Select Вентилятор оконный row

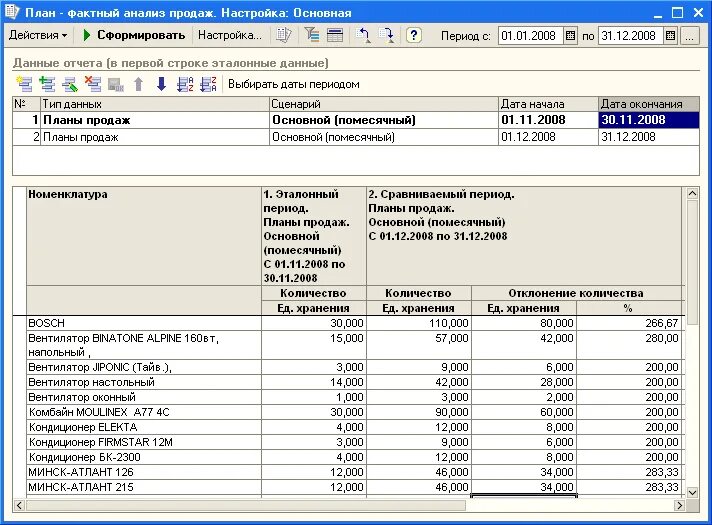(x=144, y=397)
